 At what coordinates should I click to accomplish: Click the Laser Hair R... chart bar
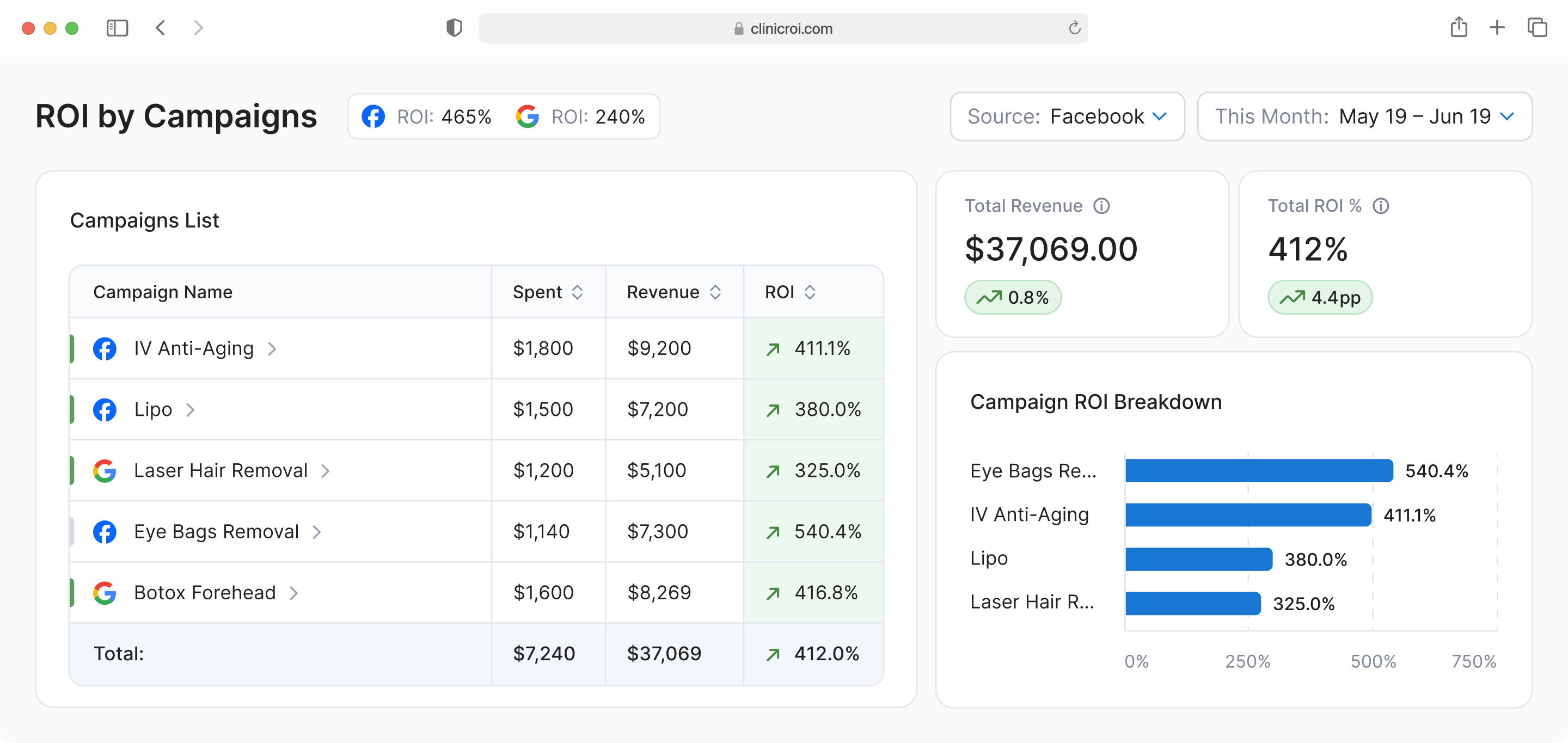[1193, 603]
